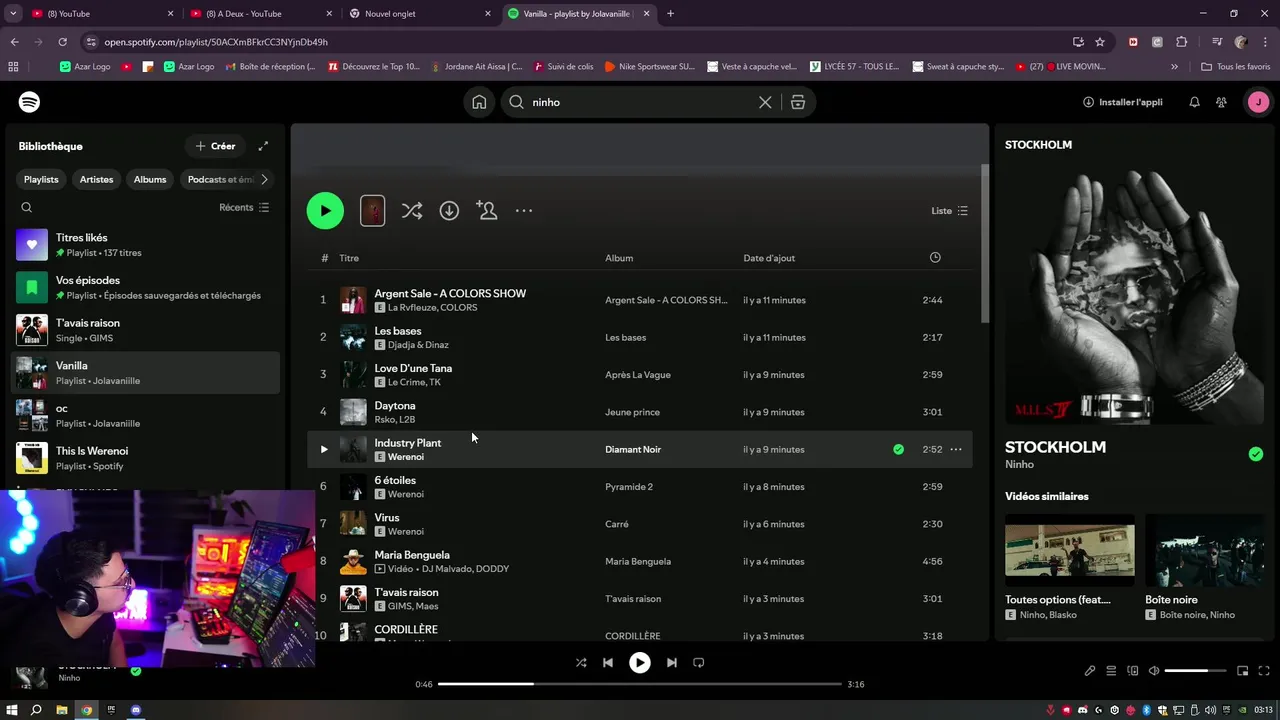Search within the library icon
Image resolution: width=1280 pixels, height=720 pixels.
click(27, 207)
